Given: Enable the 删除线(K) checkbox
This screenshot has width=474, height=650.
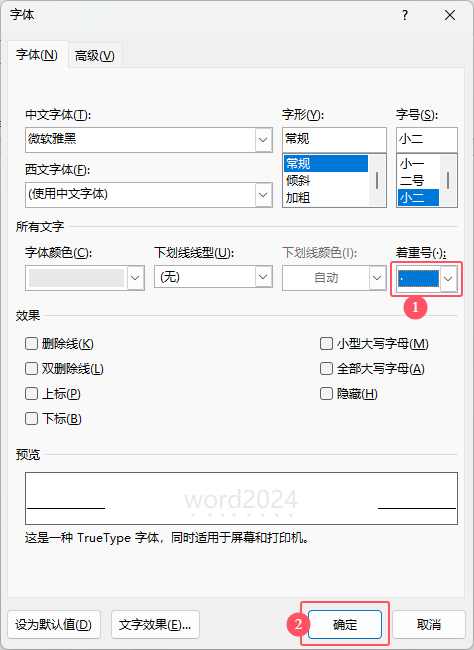Looking at the screenshot, I should (32, 344).
